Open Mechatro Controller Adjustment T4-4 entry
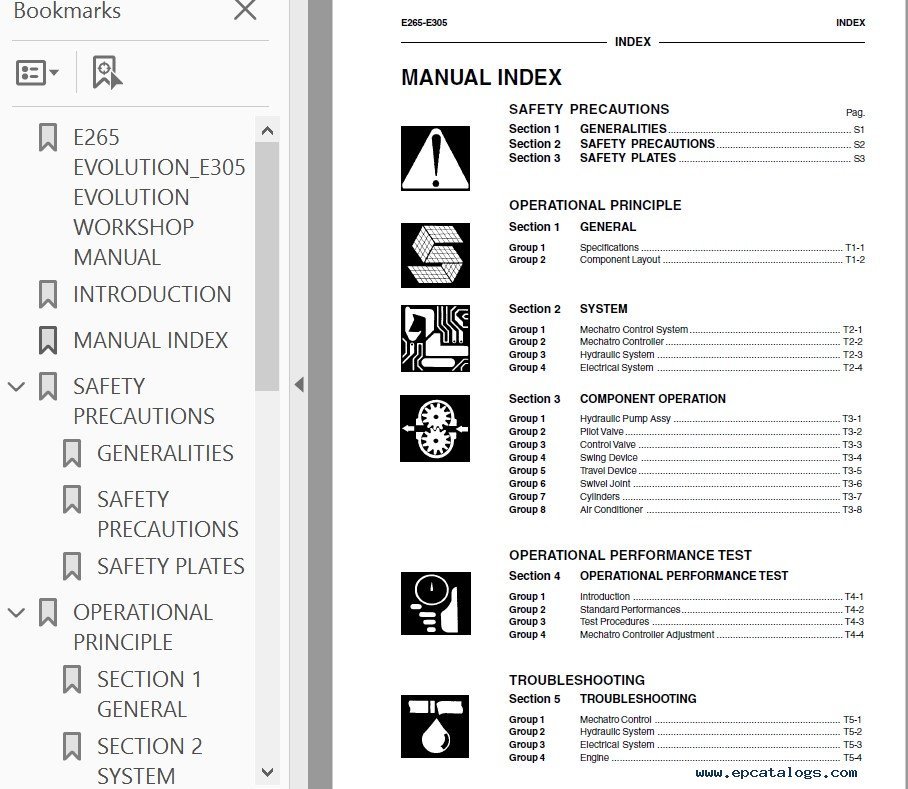 click(x=686, y=635)
